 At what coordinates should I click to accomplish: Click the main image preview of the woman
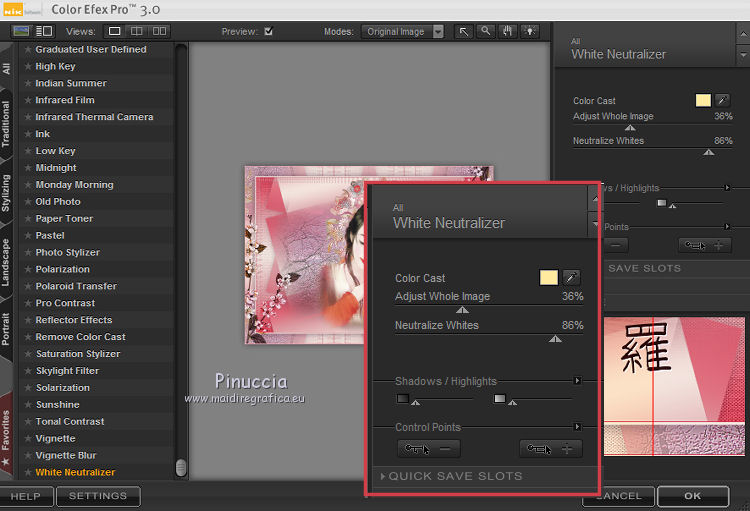305,255
